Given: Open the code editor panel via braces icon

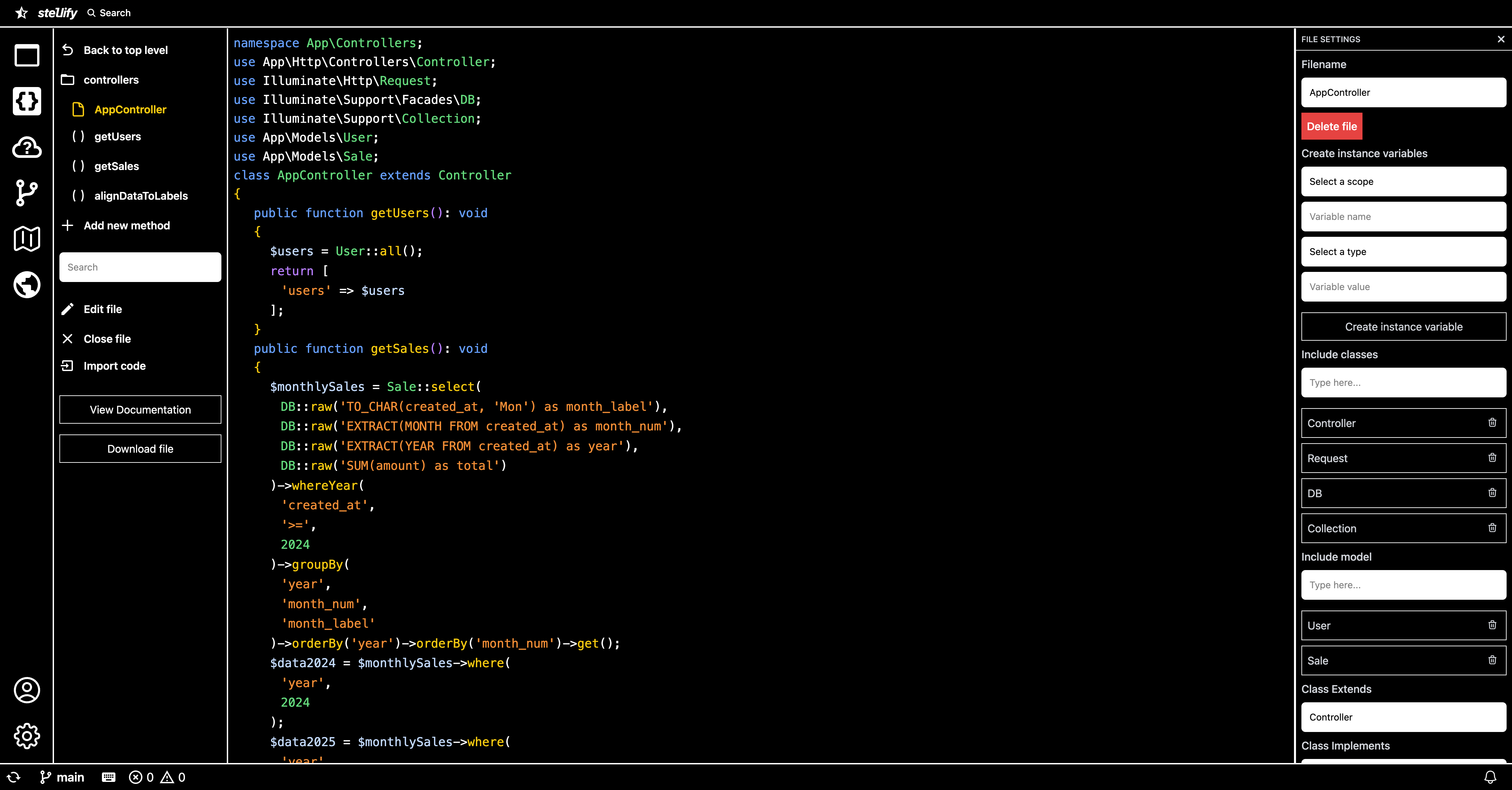Looking at the screenshot, I should pyautogui.click(x=26, y=101).
